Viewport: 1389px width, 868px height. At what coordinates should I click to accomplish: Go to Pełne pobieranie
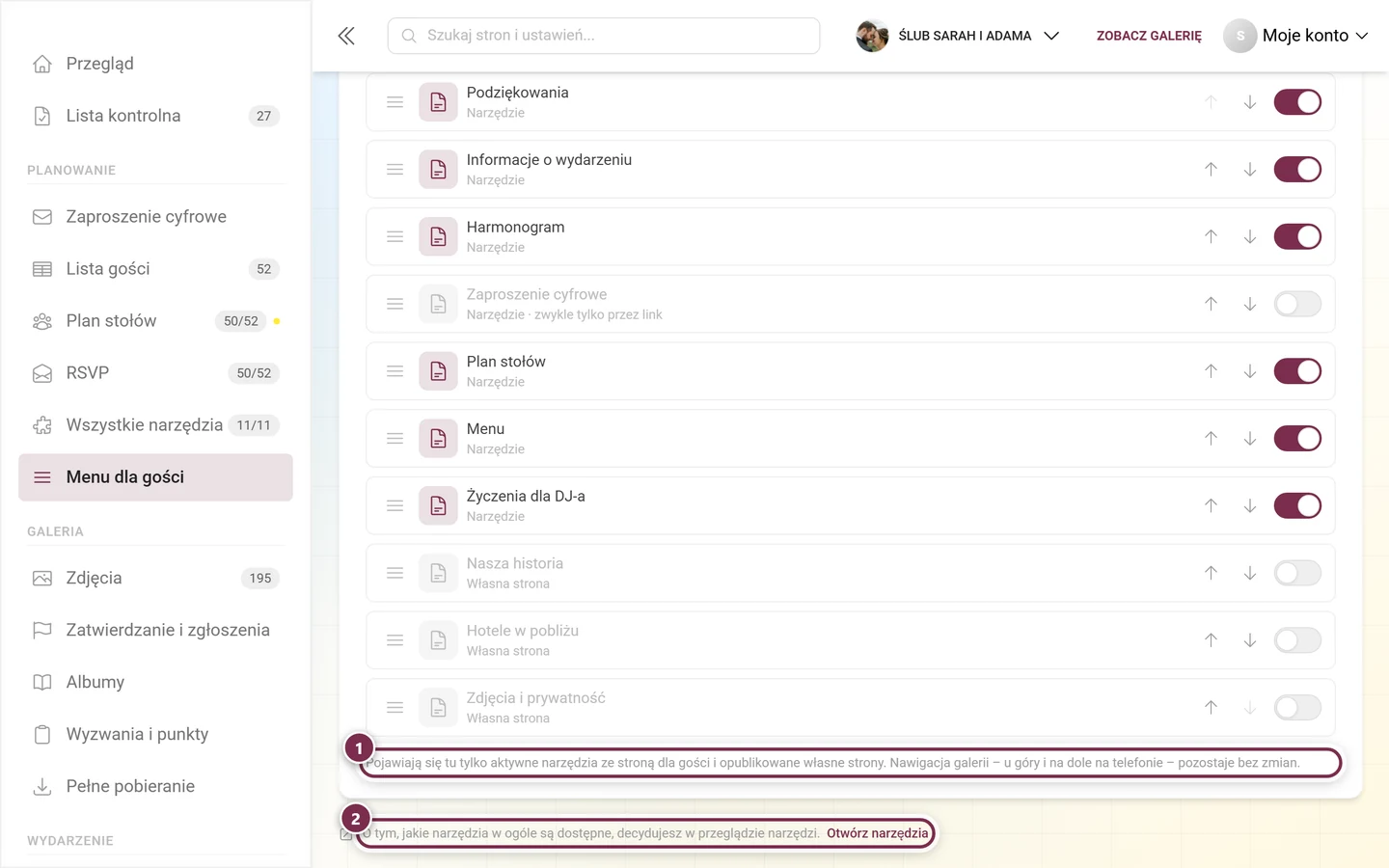[155, 787]
